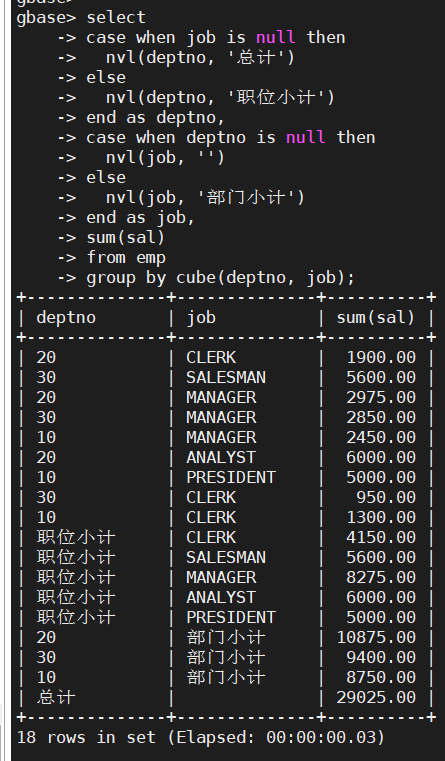Click CLERK in the 1900.00 row

tap(211, 357)
